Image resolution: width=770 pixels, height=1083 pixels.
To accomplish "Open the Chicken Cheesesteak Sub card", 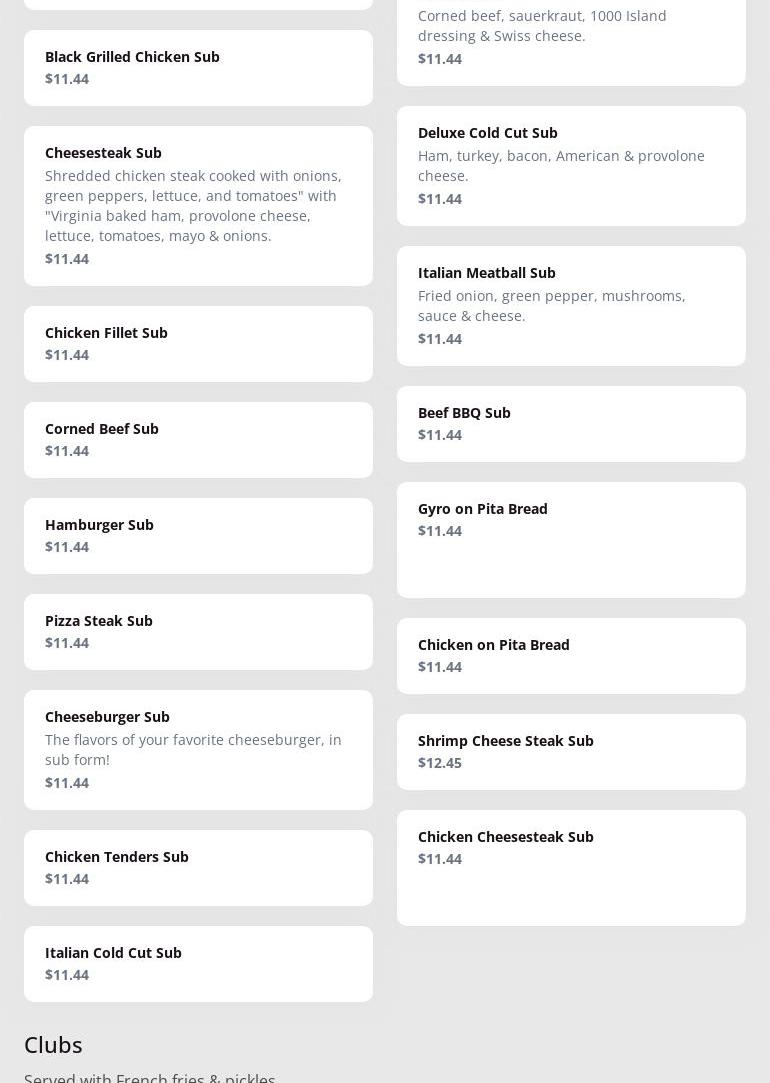I will (571, 867).
